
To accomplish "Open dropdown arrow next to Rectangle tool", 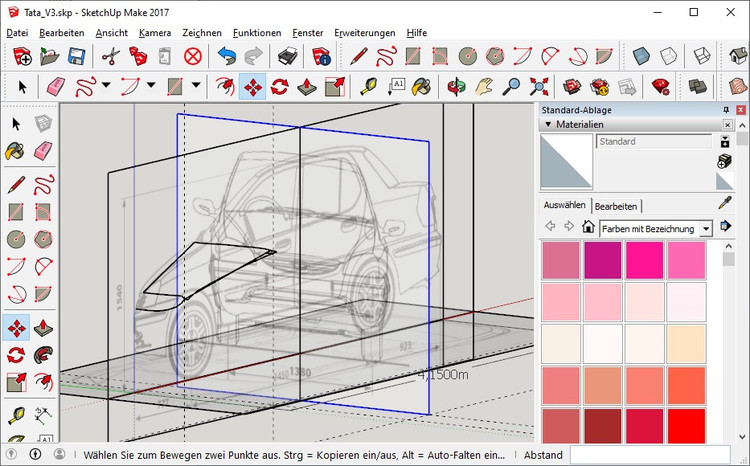I will (x=196, y=85).
